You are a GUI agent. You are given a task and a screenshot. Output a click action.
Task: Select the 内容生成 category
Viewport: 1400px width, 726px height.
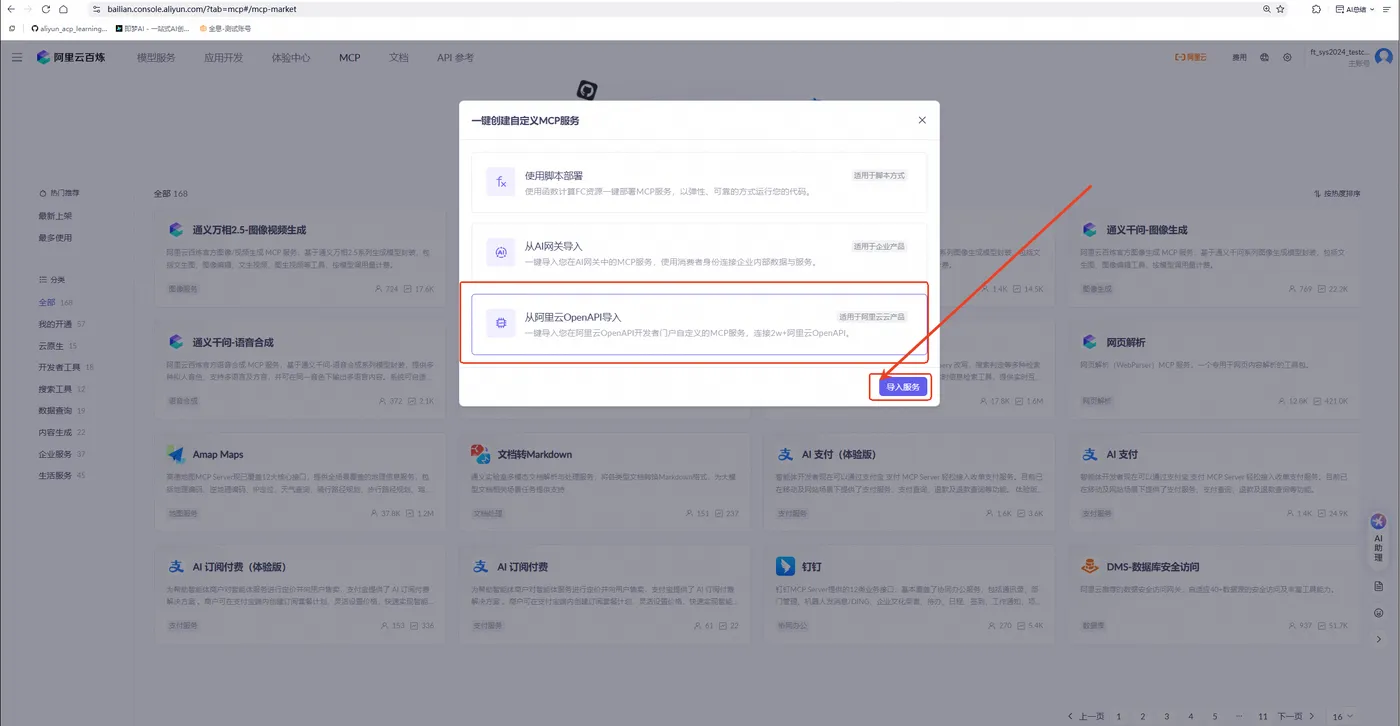pyautogui.click(x=62, y=432)
